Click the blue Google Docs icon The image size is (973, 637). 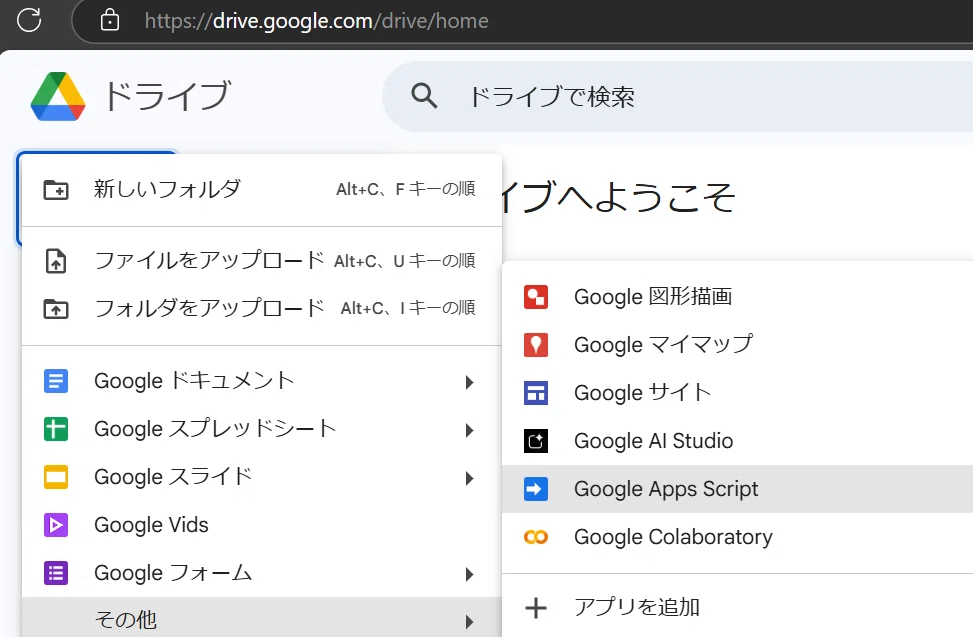point(56,381)
